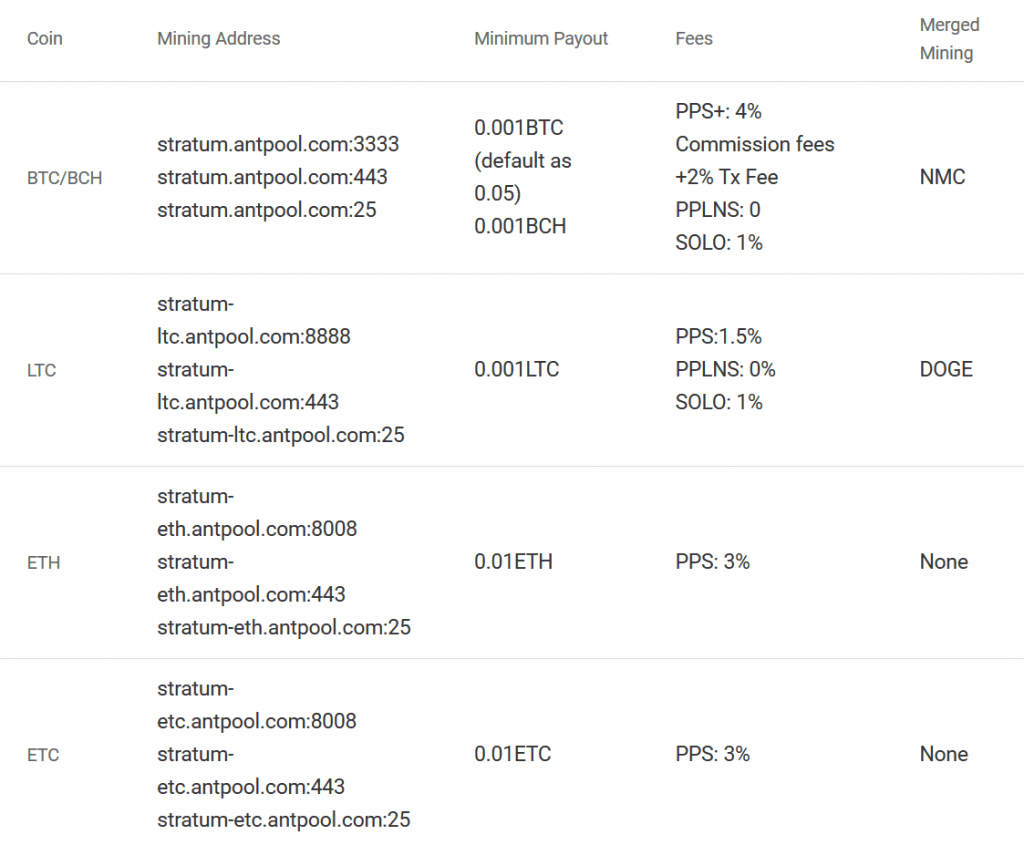Select the ETH coin cell
Screen dimensions: 1024x845
[x=44, y=562]
